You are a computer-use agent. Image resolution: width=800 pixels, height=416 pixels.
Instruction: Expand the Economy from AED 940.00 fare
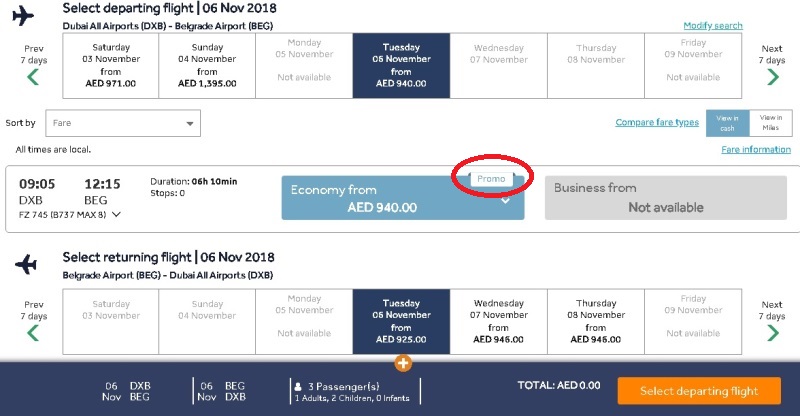point(504,200)
